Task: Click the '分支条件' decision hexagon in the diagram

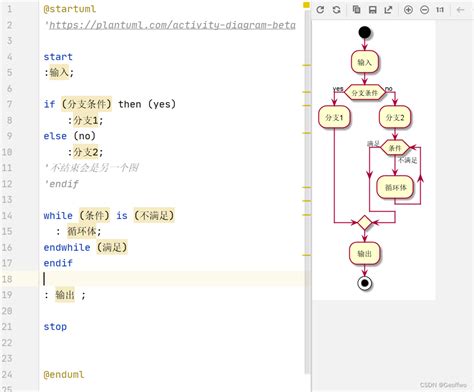Action: tap(365, 93)
